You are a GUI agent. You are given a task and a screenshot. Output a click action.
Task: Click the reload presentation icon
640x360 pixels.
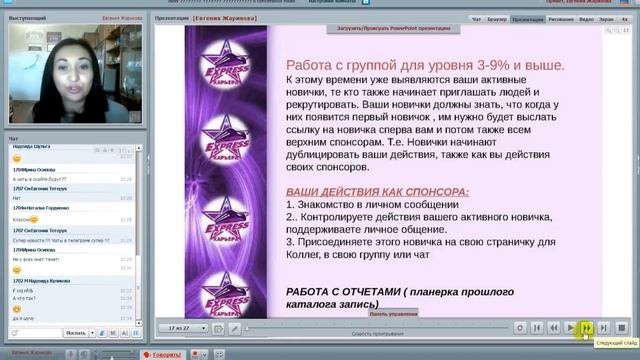point(520,328)
